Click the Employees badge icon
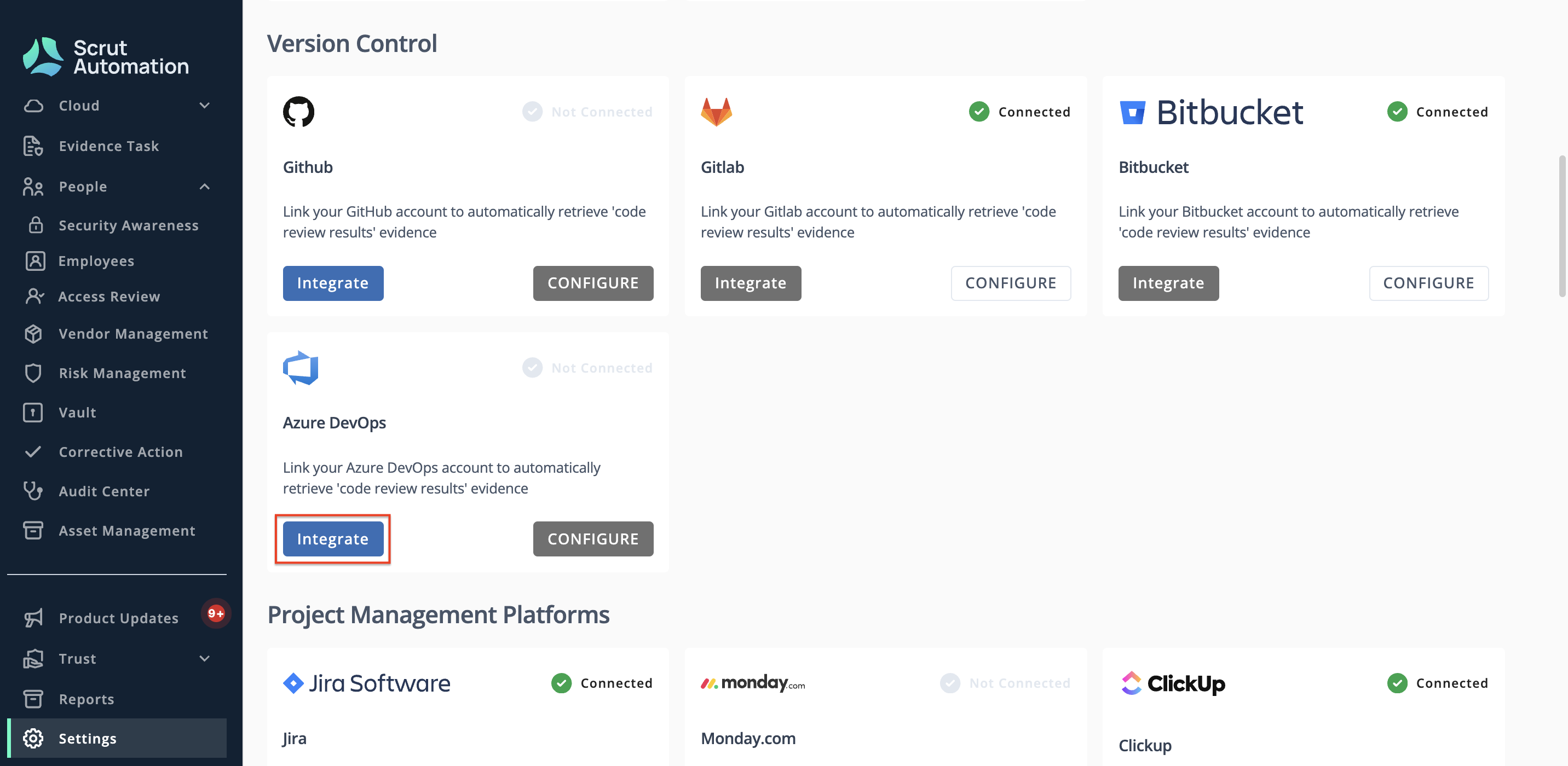Viewport: 1568px width, 766px height. point(35,260)
